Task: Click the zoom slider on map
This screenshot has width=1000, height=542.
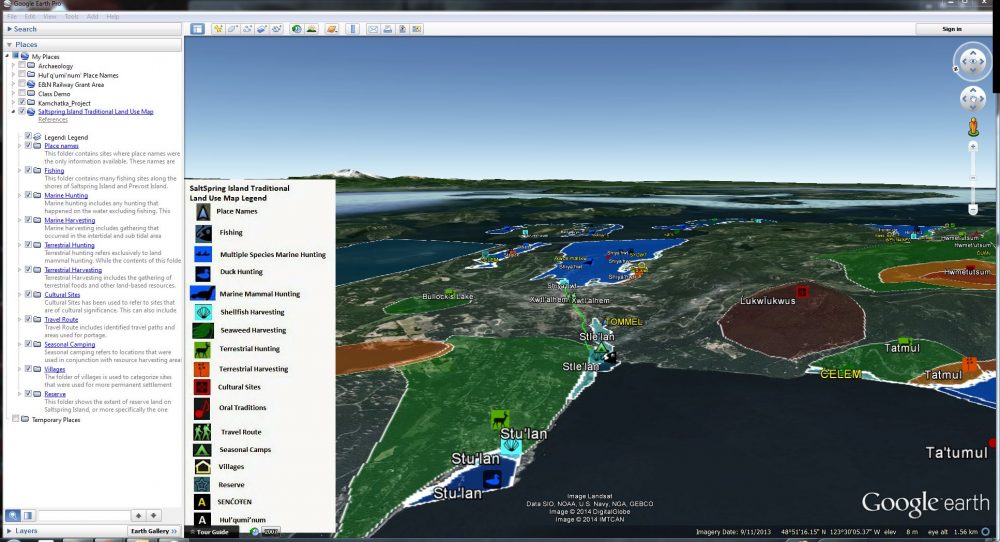Action: pos(973,177)
